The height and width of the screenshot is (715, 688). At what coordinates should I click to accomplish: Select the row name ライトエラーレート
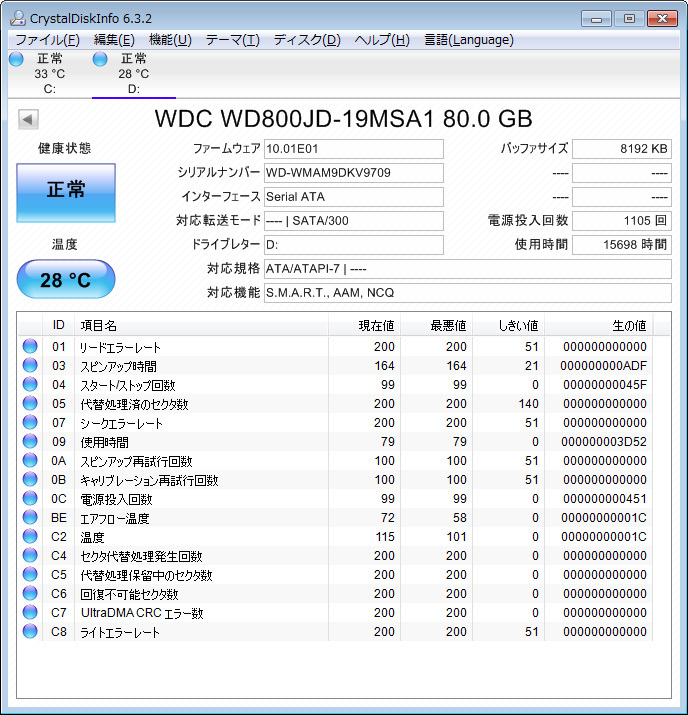119,632
